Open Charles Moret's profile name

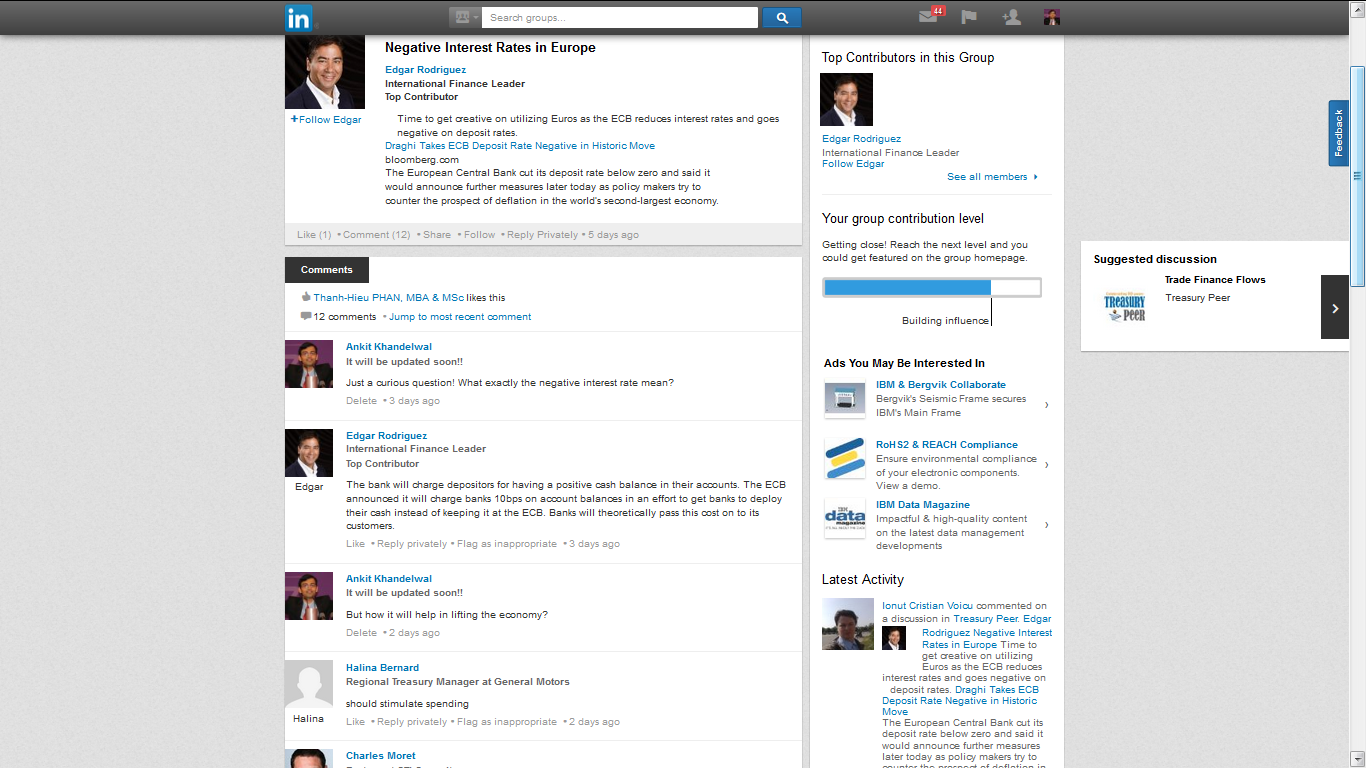[x=380, y=756]
